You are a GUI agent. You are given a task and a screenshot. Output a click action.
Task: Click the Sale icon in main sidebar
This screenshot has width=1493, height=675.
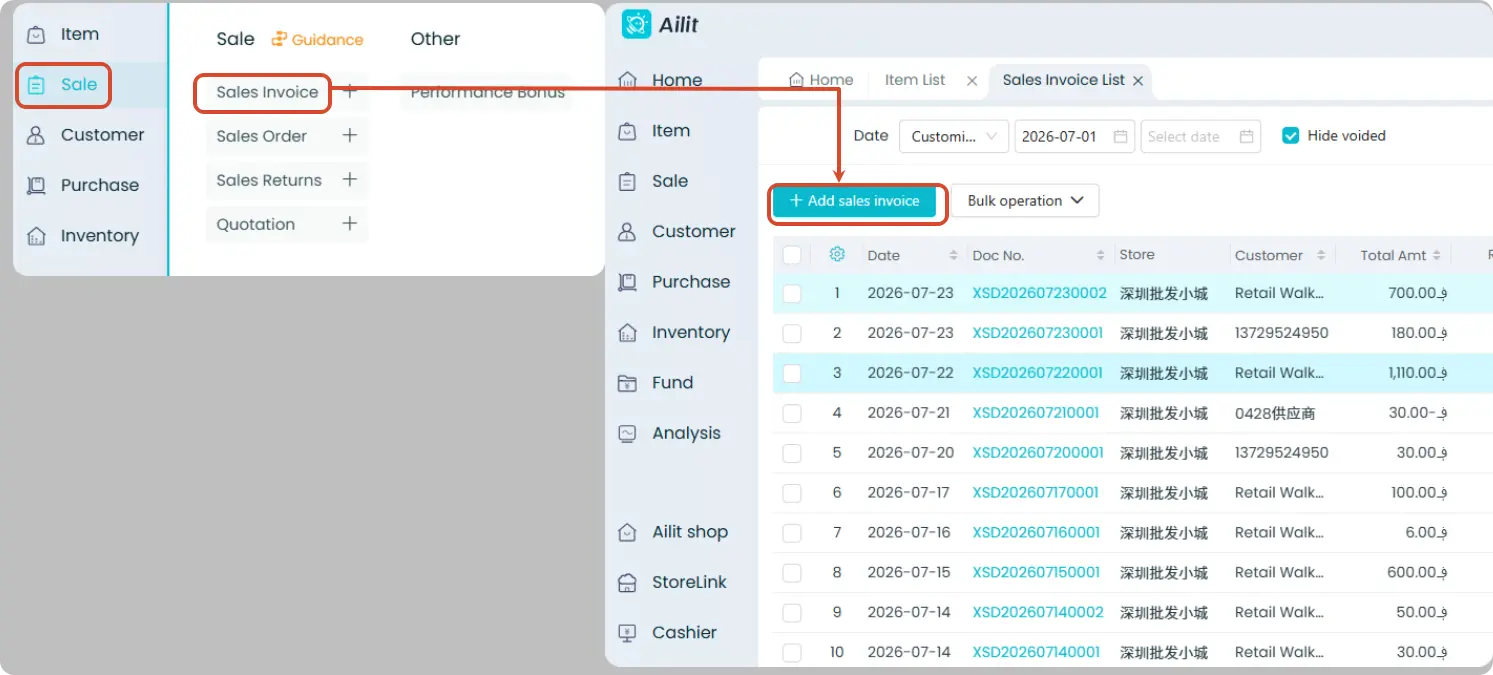(x=627, y=181)
